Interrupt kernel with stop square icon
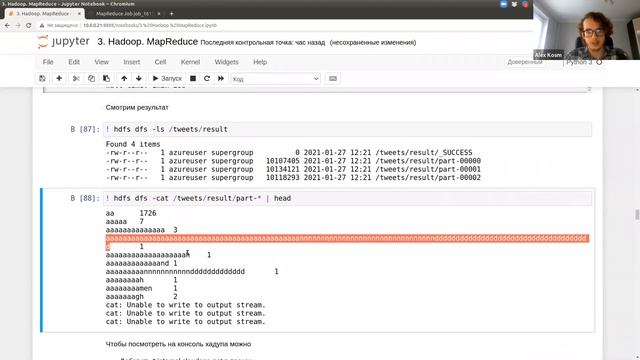The height and width of the screenshot is (360, 640). pos(193,78)
